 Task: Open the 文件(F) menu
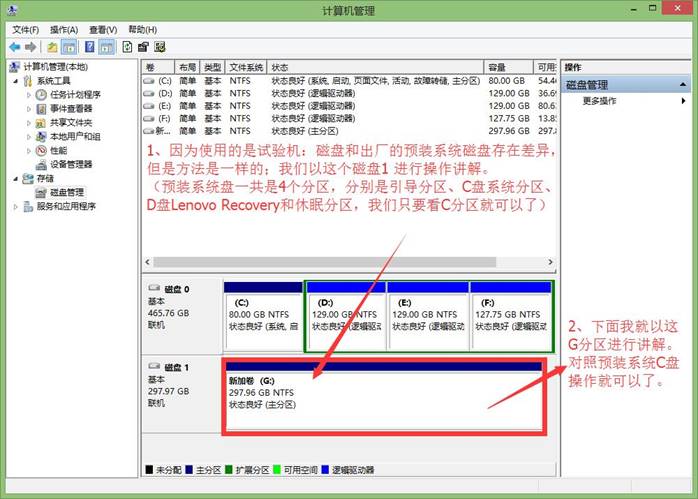25,30
